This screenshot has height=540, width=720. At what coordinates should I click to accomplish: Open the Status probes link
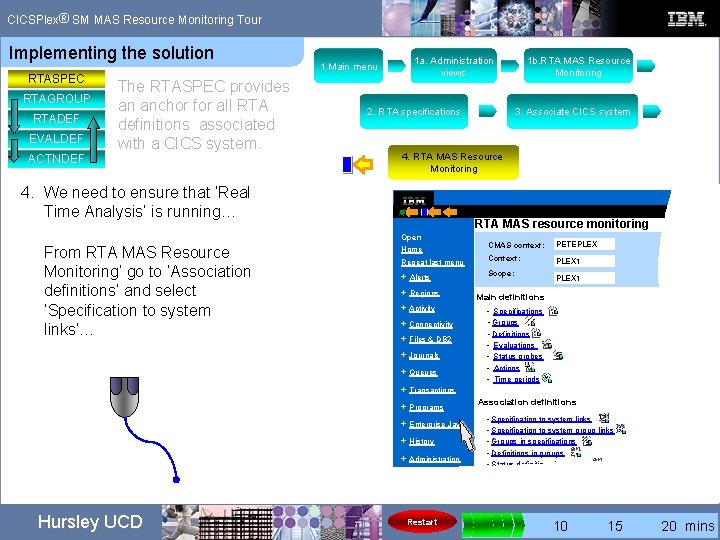pos(518,356)
